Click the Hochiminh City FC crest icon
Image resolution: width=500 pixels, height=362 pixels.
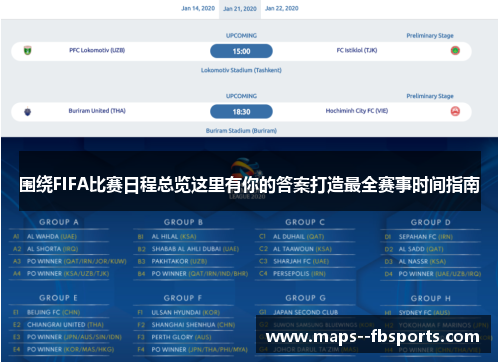[455, 111]
